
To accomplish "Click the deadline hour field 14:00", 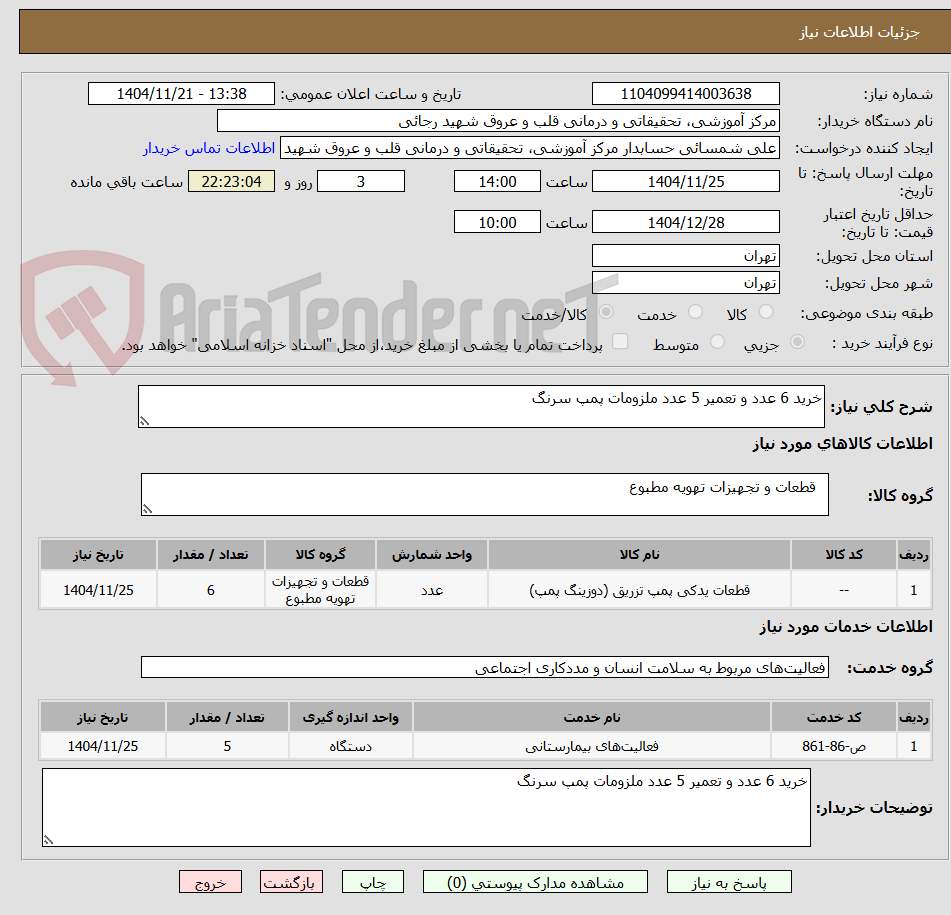I will coord(497,181).
